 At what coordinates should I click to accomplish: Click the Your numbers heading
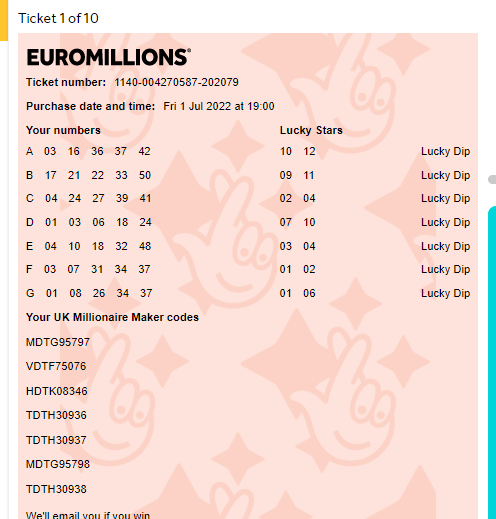[x=63, y=130]
